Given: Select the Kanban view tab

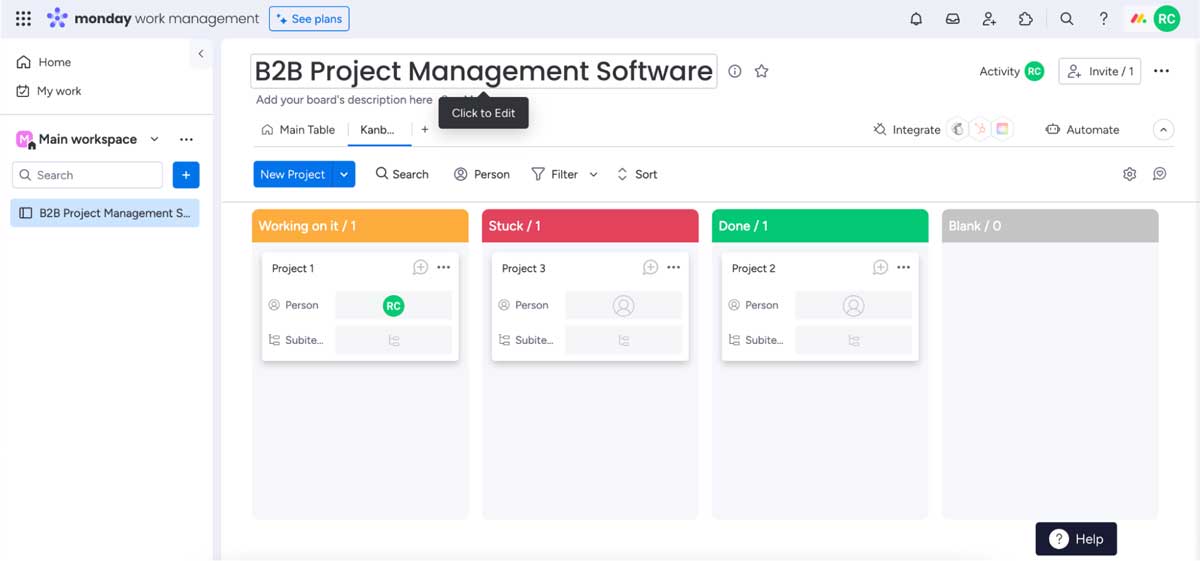Looking at the screenshot, I should pyautogui.click(x=377, y=130).
